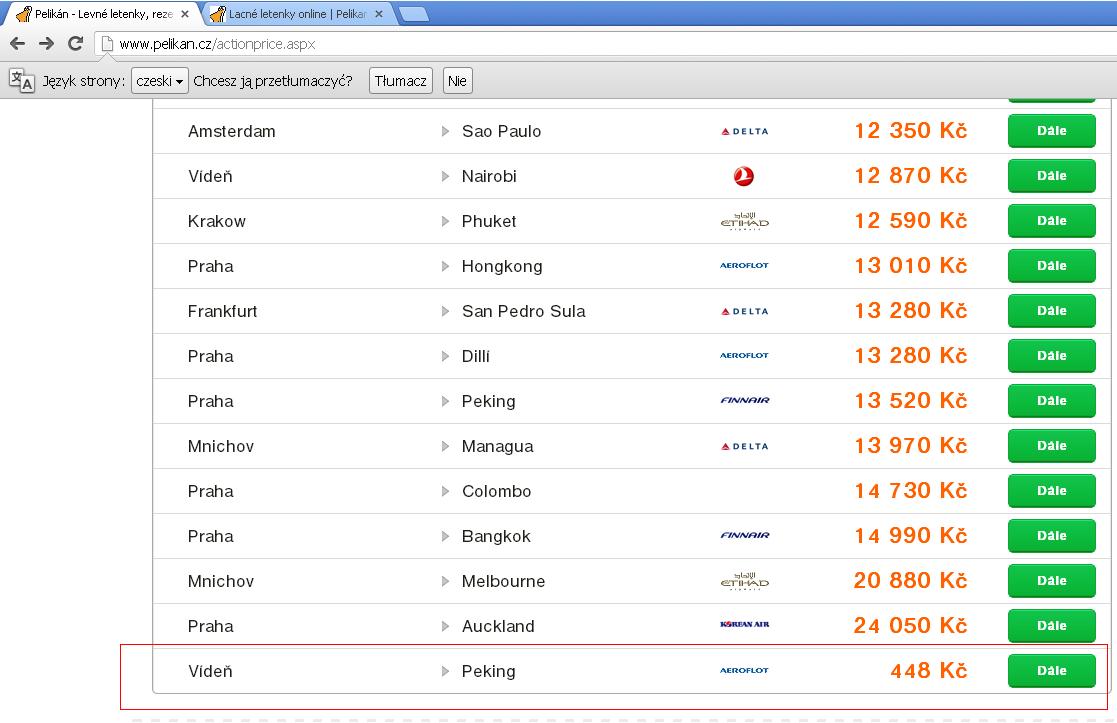Click the Finnair logo in the Bangkok row

click(x=744, y=535)
